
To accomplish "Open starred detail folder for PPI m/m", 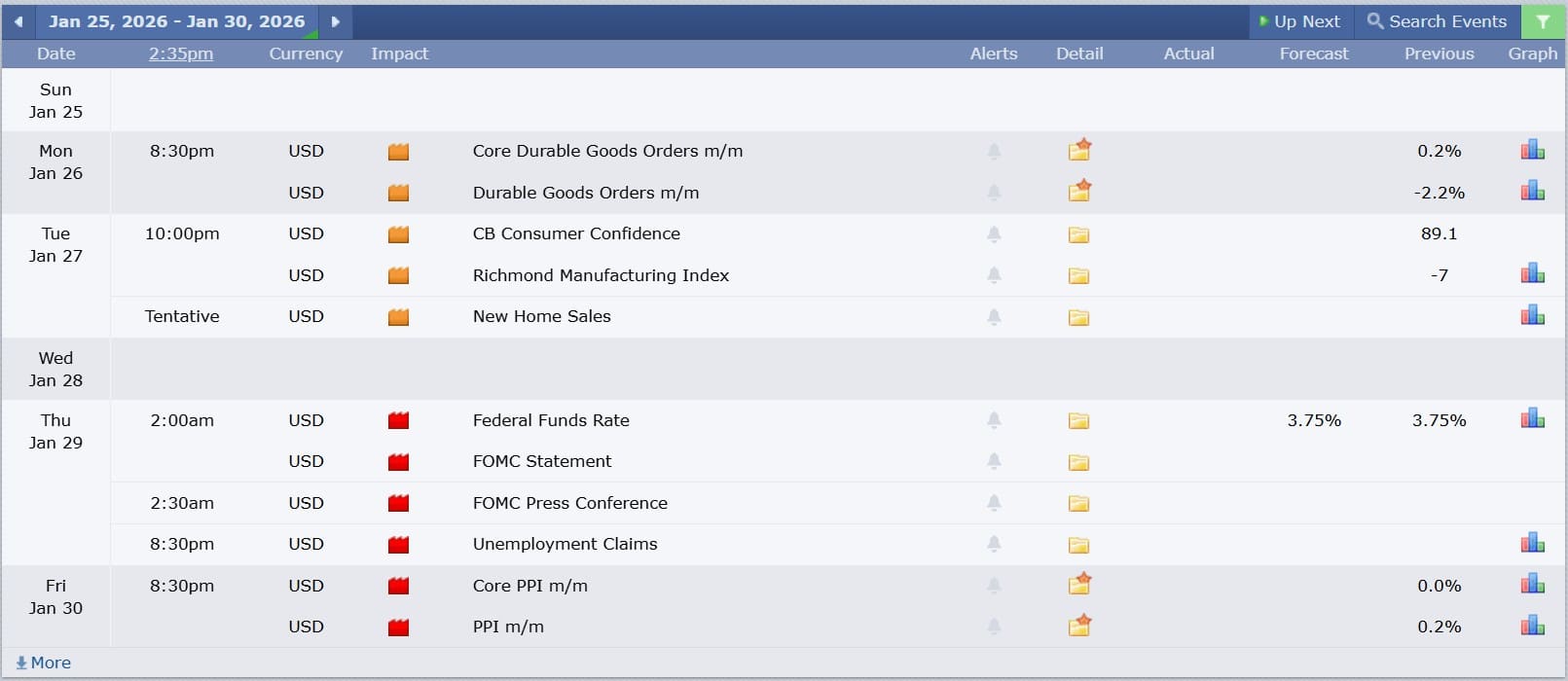I will click(x=1079, y=626).
